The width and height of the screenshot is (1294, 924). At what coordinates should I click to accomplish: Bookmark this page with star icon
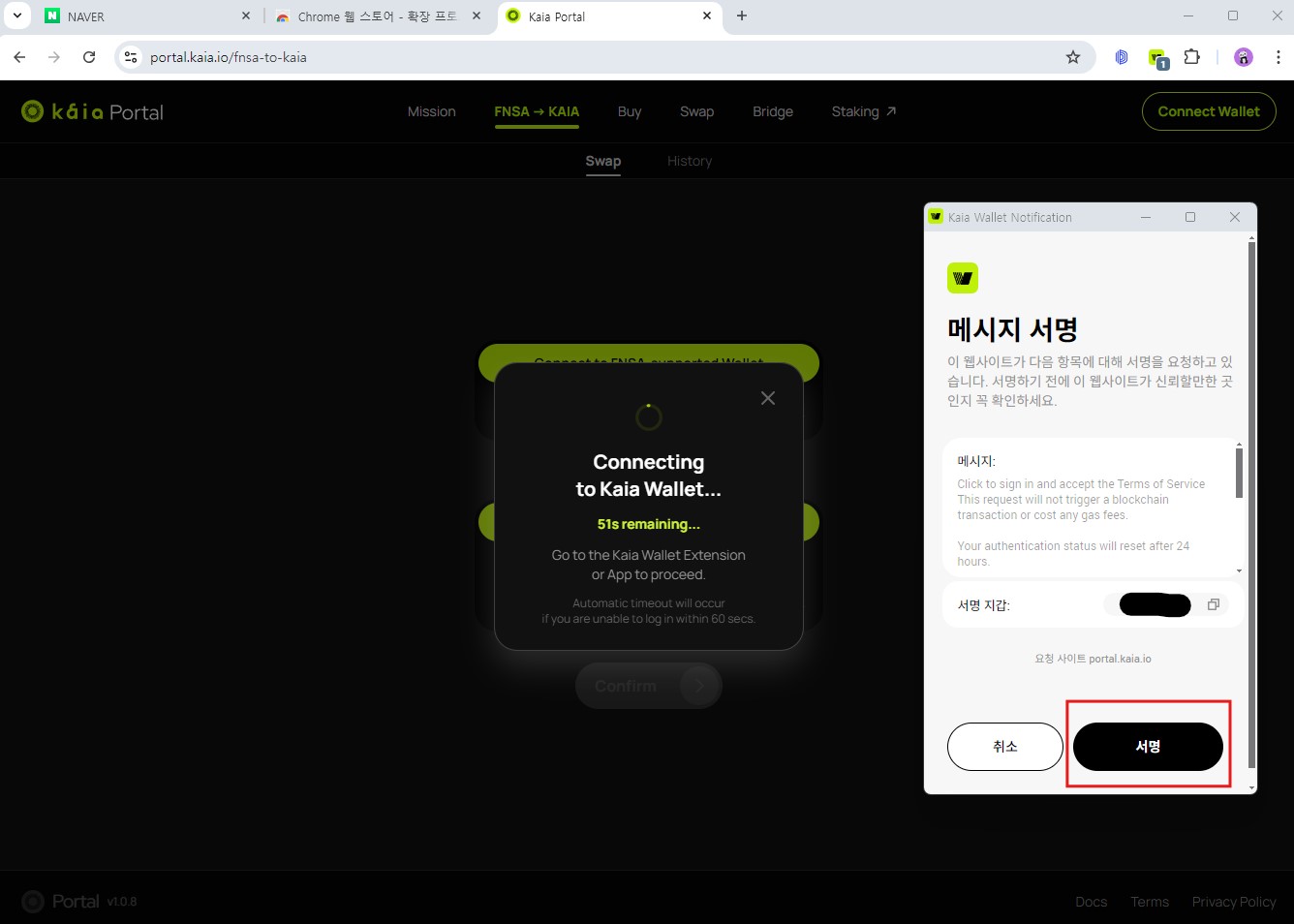1073,57
